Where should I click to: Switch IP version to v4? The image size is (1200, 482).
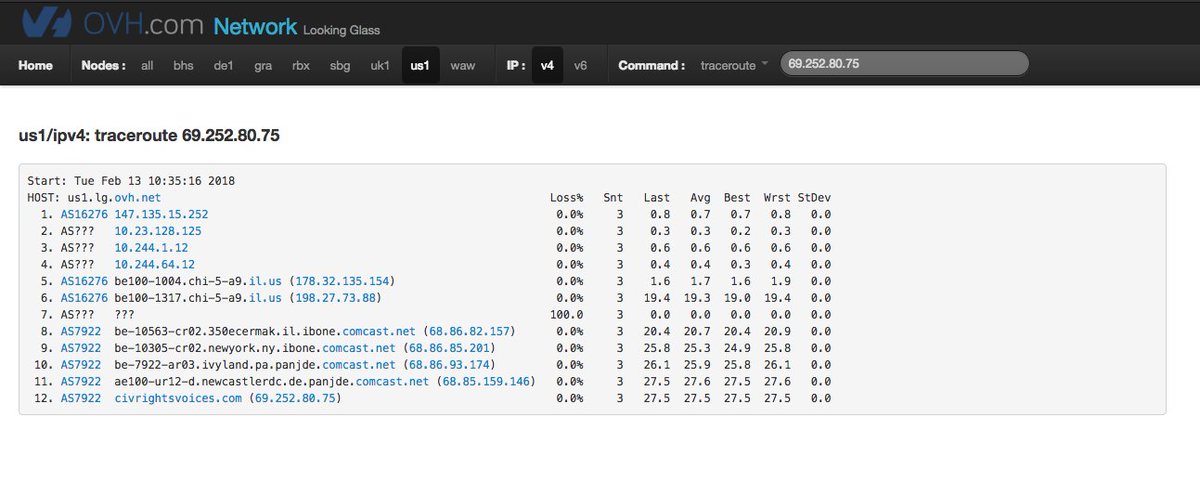point(547,65)
